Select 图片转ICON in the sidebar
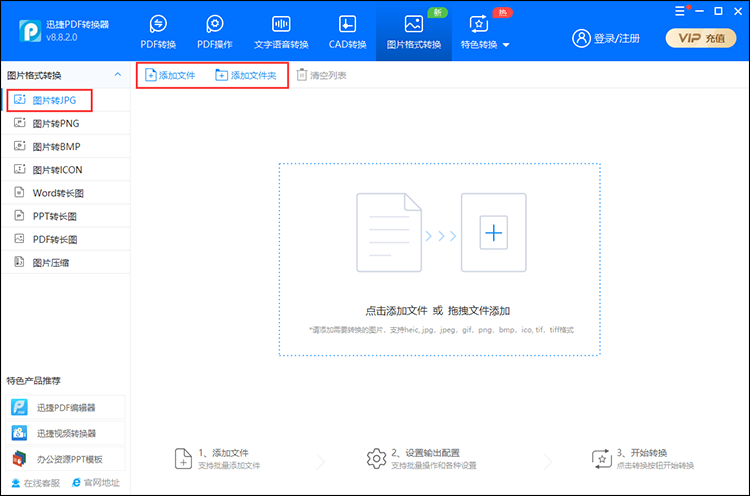This screenshot has height=496, width=750. coord(66,170)
